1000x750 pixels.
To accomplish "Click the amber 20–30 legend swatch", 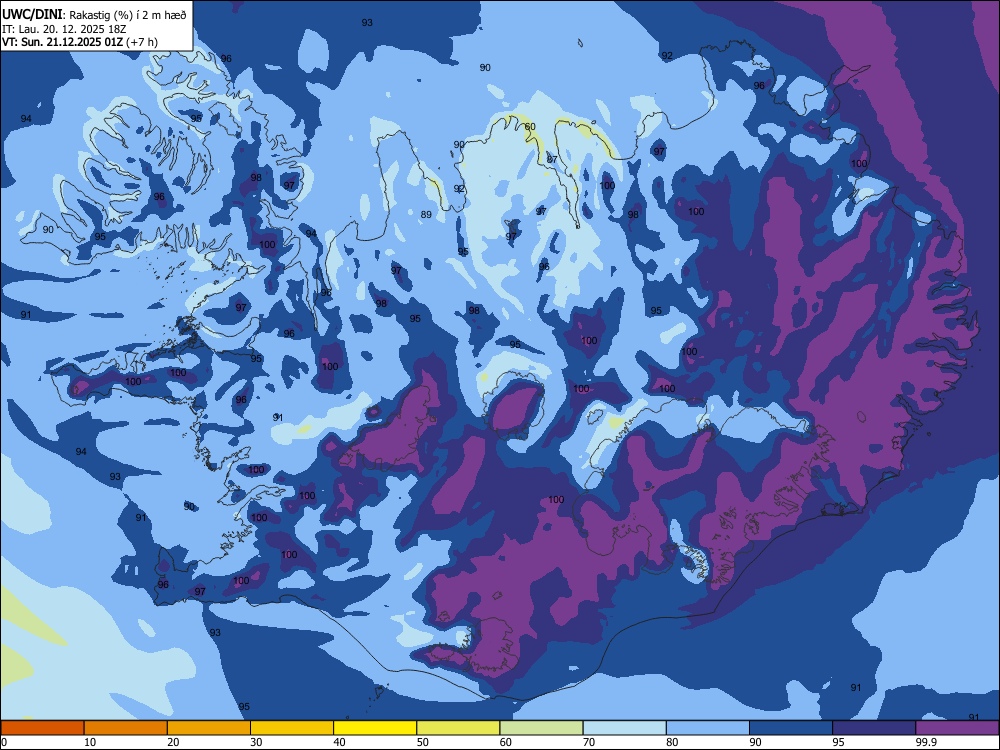I will 209,728.
